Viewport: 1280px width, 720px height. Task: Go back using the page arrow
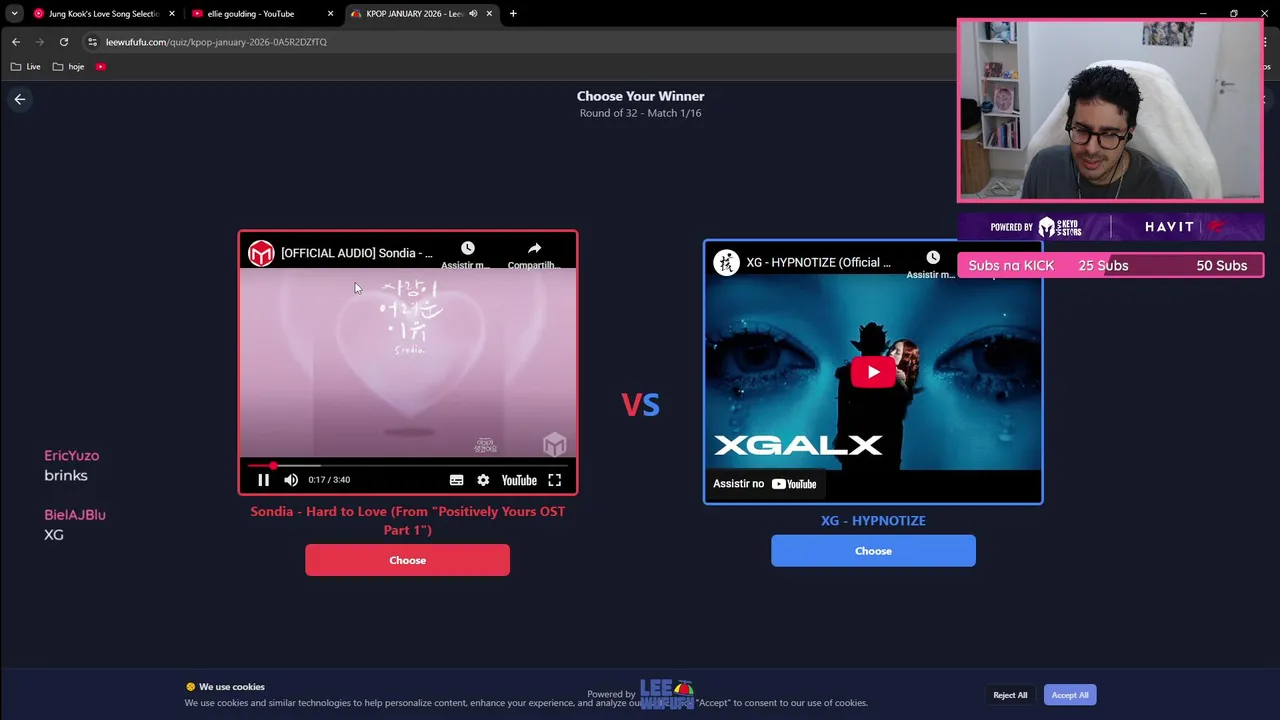[x=20, y=99]
